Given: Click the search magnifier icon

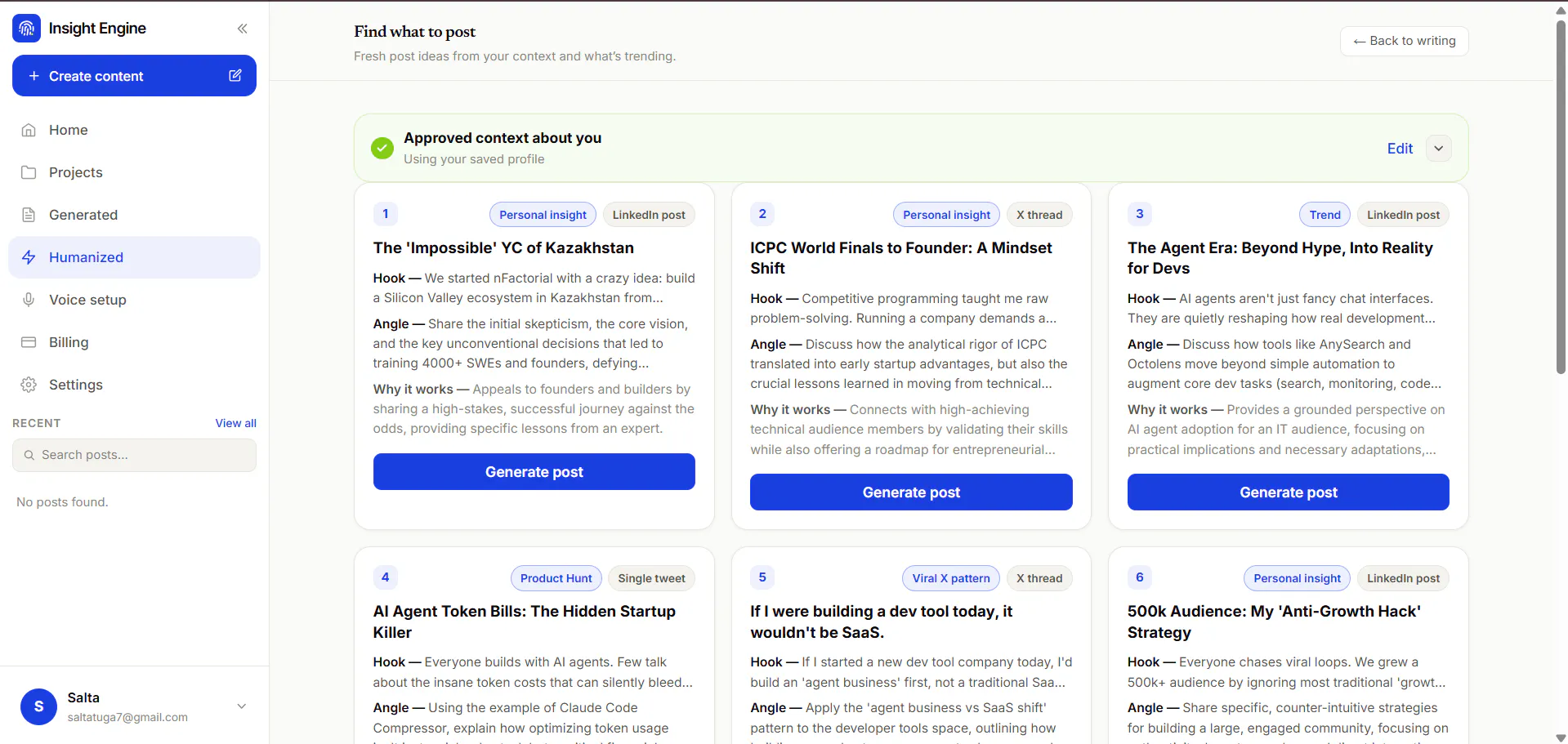Looking at the screenshot, I should [29, 455].
